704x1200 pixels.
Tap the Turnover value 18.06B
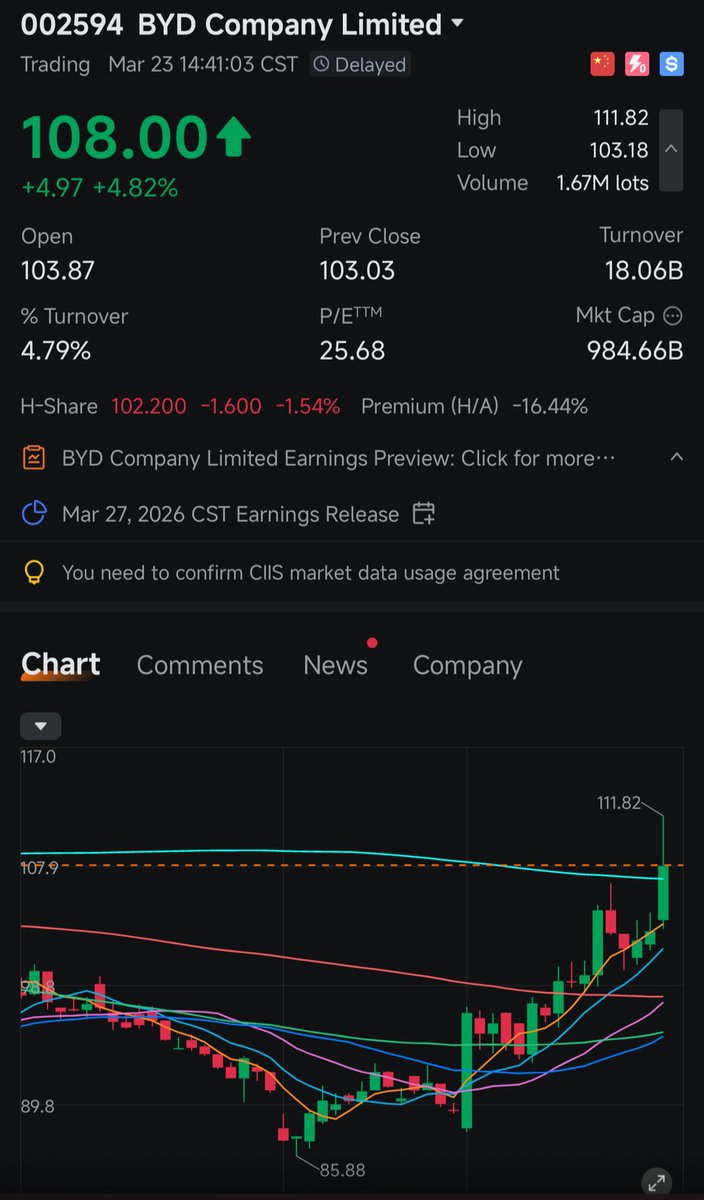(644, 270)
